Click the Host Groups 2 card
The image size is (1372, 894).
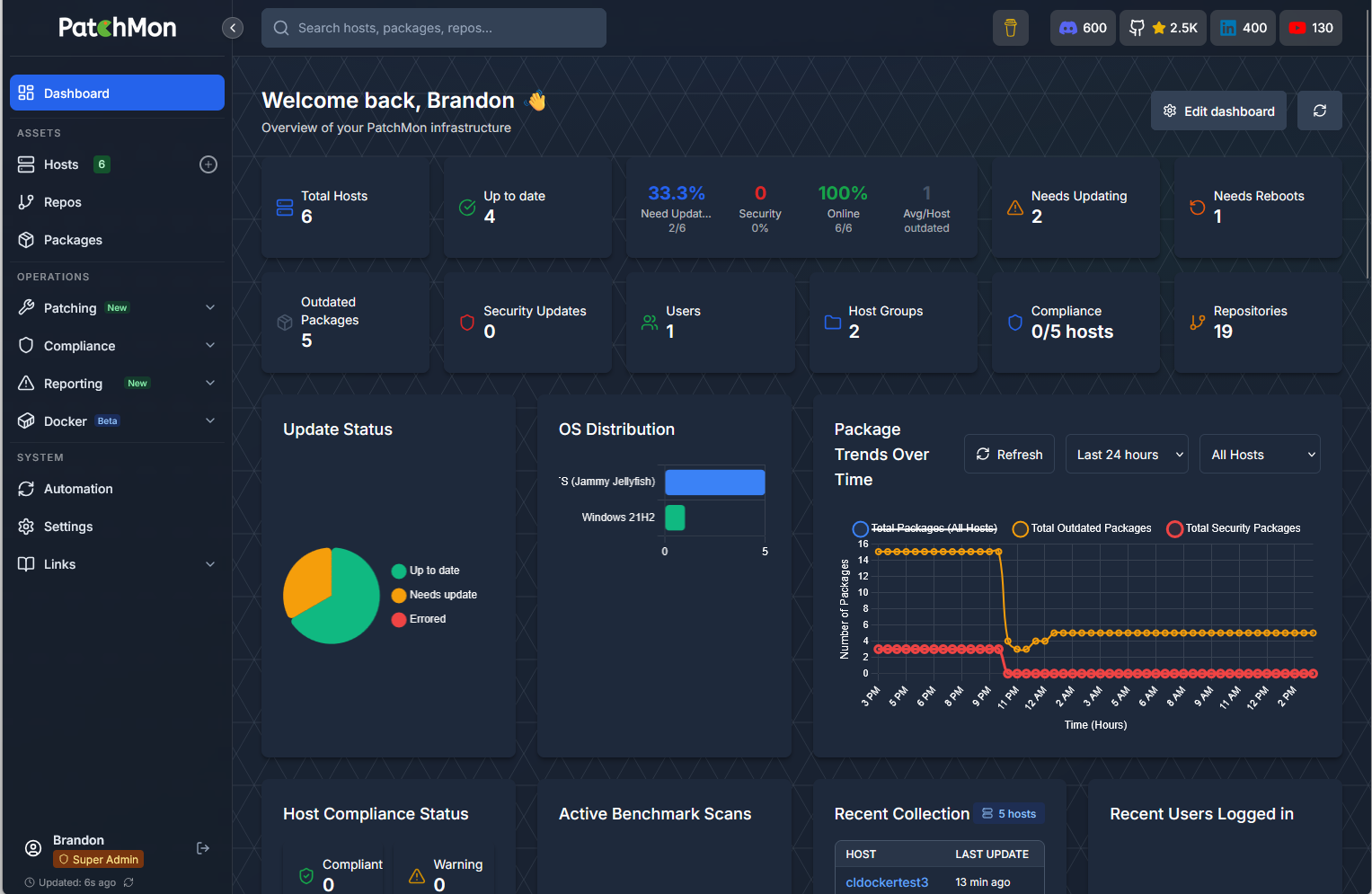[x=893, y=323]
